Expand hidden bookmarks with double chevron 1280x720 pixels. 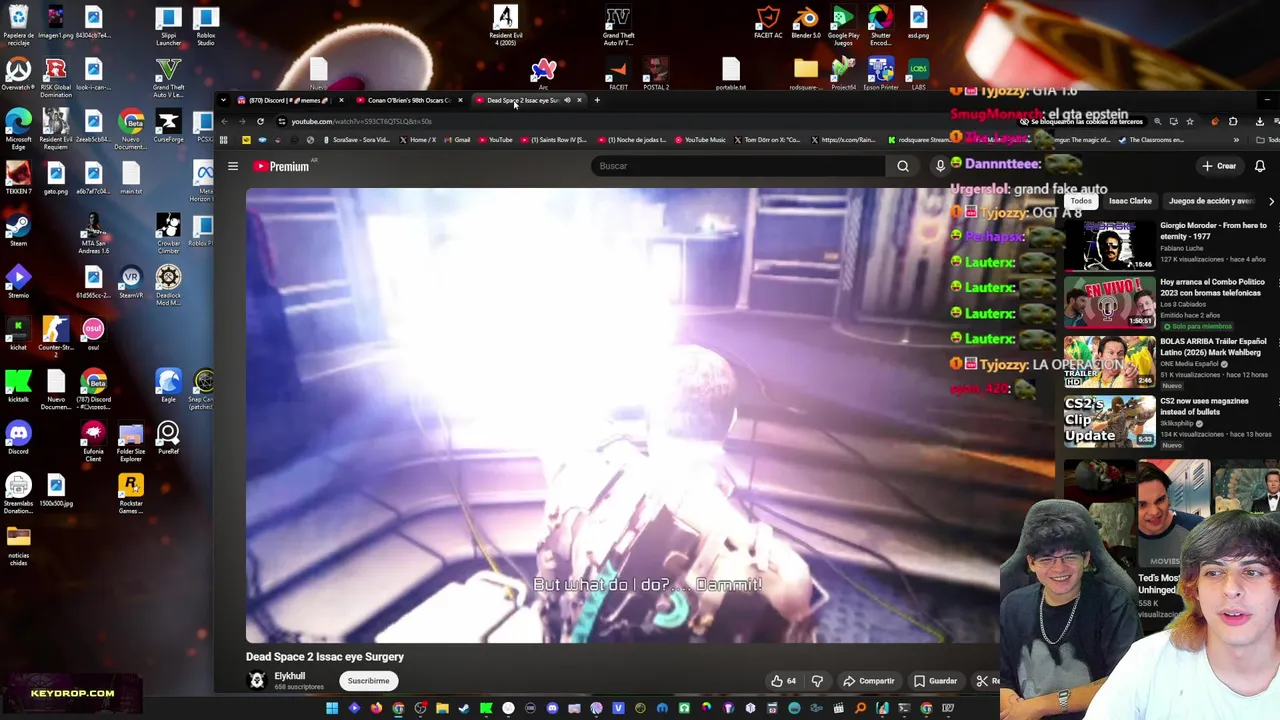tap(1236, 140)
